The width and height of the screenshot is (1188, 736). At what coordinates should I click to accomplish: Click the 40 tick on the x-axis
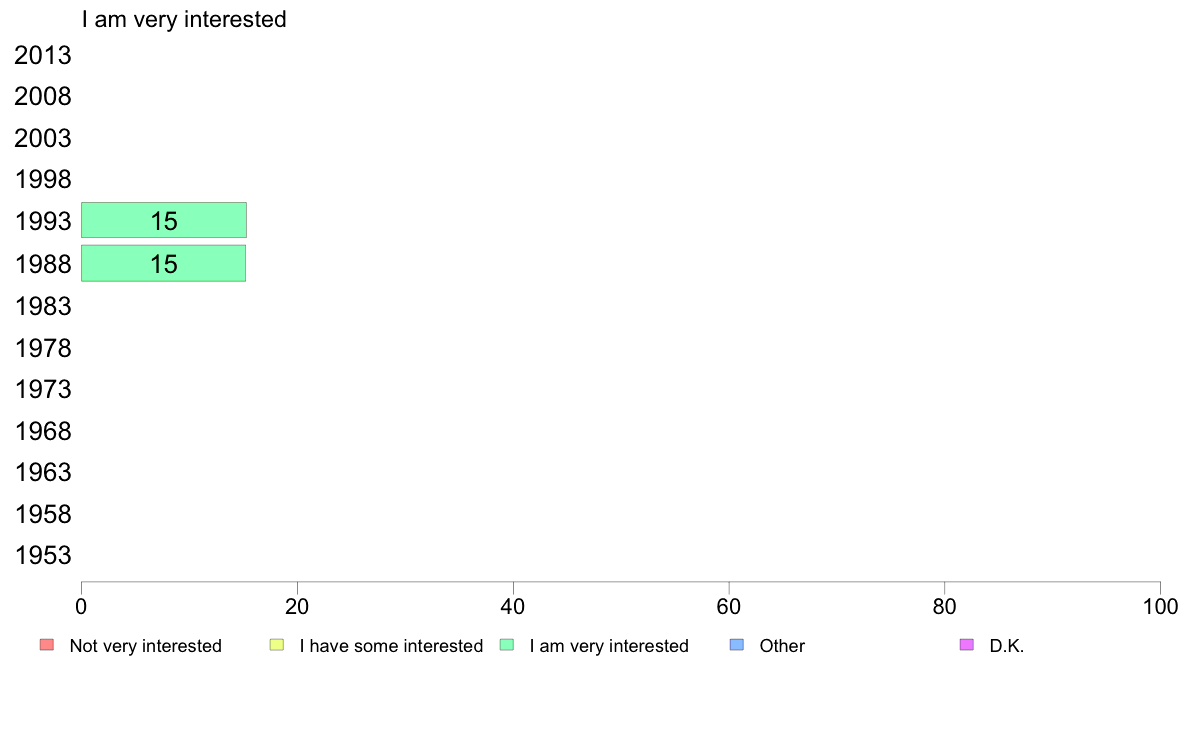coord(513,606)
